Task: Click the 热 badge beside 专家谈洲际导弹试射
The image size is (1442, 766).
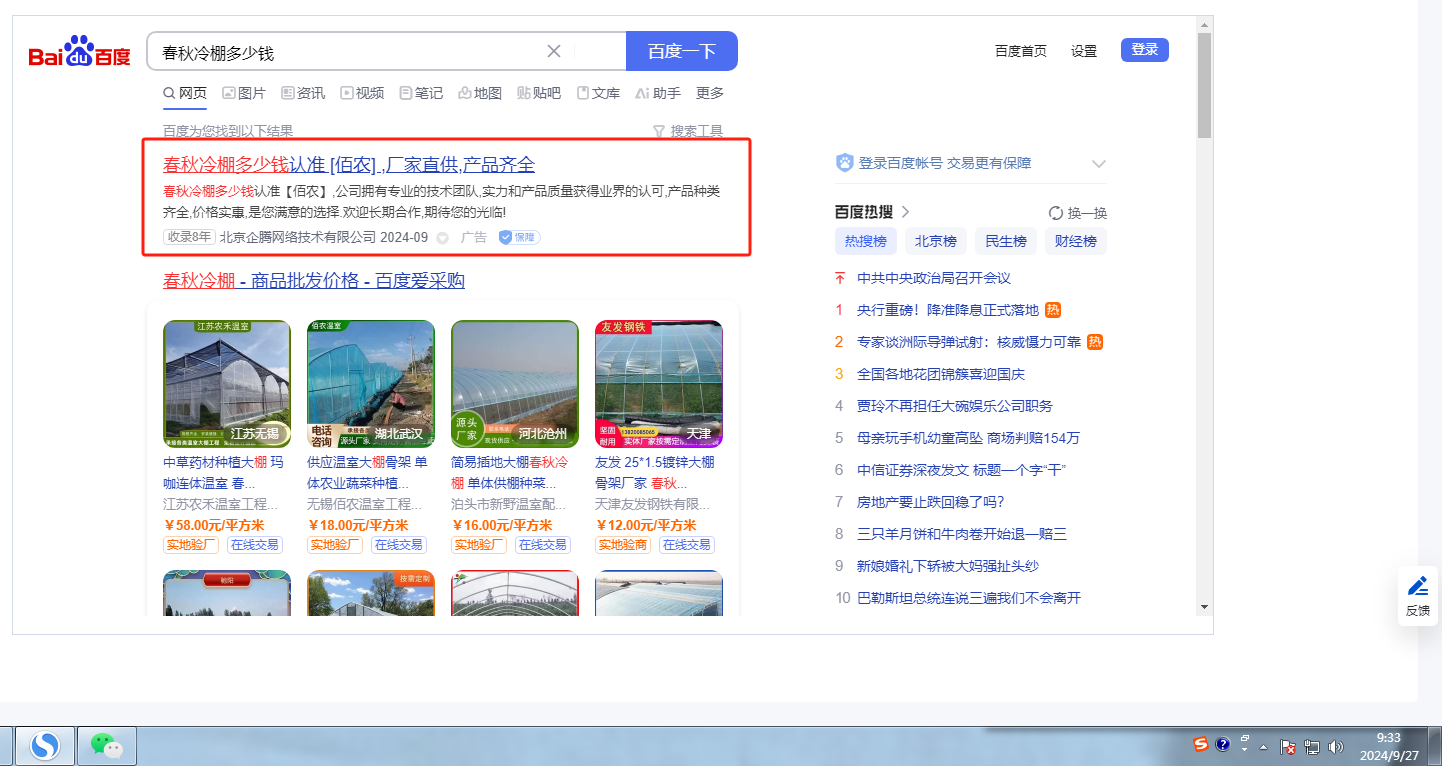Action: (x=1095, y=342)
